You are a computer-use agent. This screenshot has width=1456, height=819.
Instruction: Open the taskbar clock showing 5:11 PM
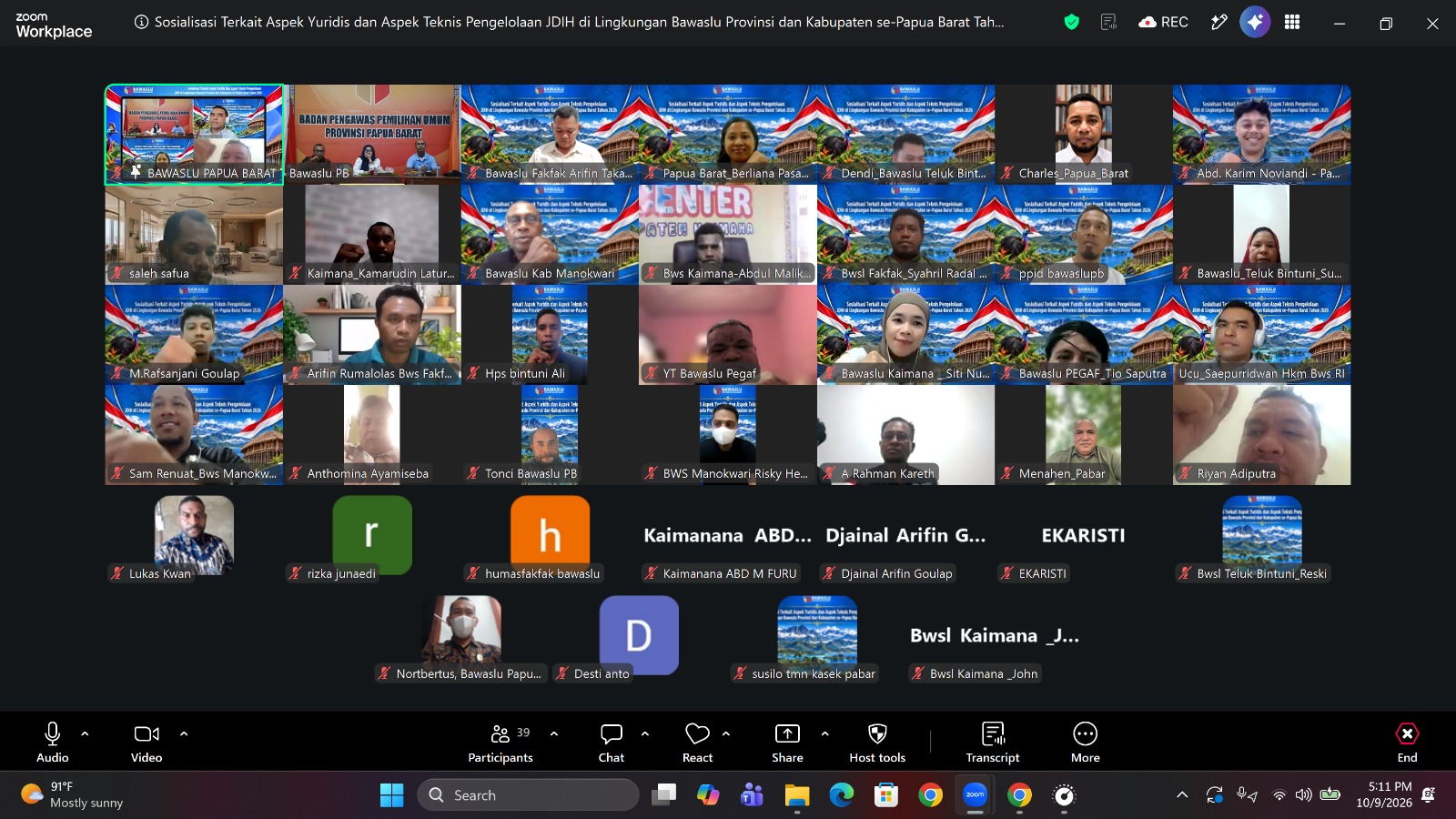tap(1384, 795)
